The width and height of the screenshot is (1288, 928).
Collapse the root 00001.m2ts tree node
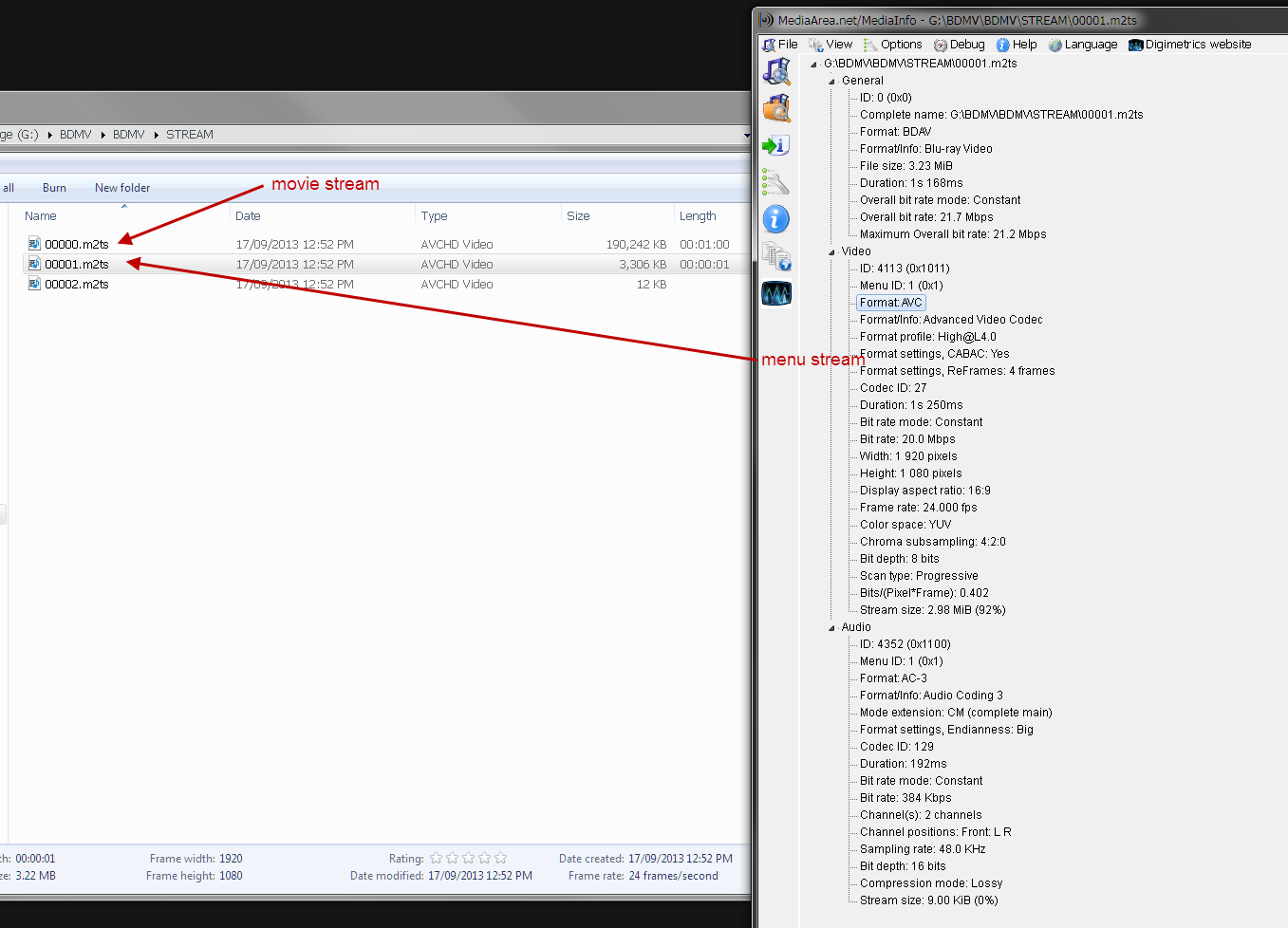(x=814, y=65)
